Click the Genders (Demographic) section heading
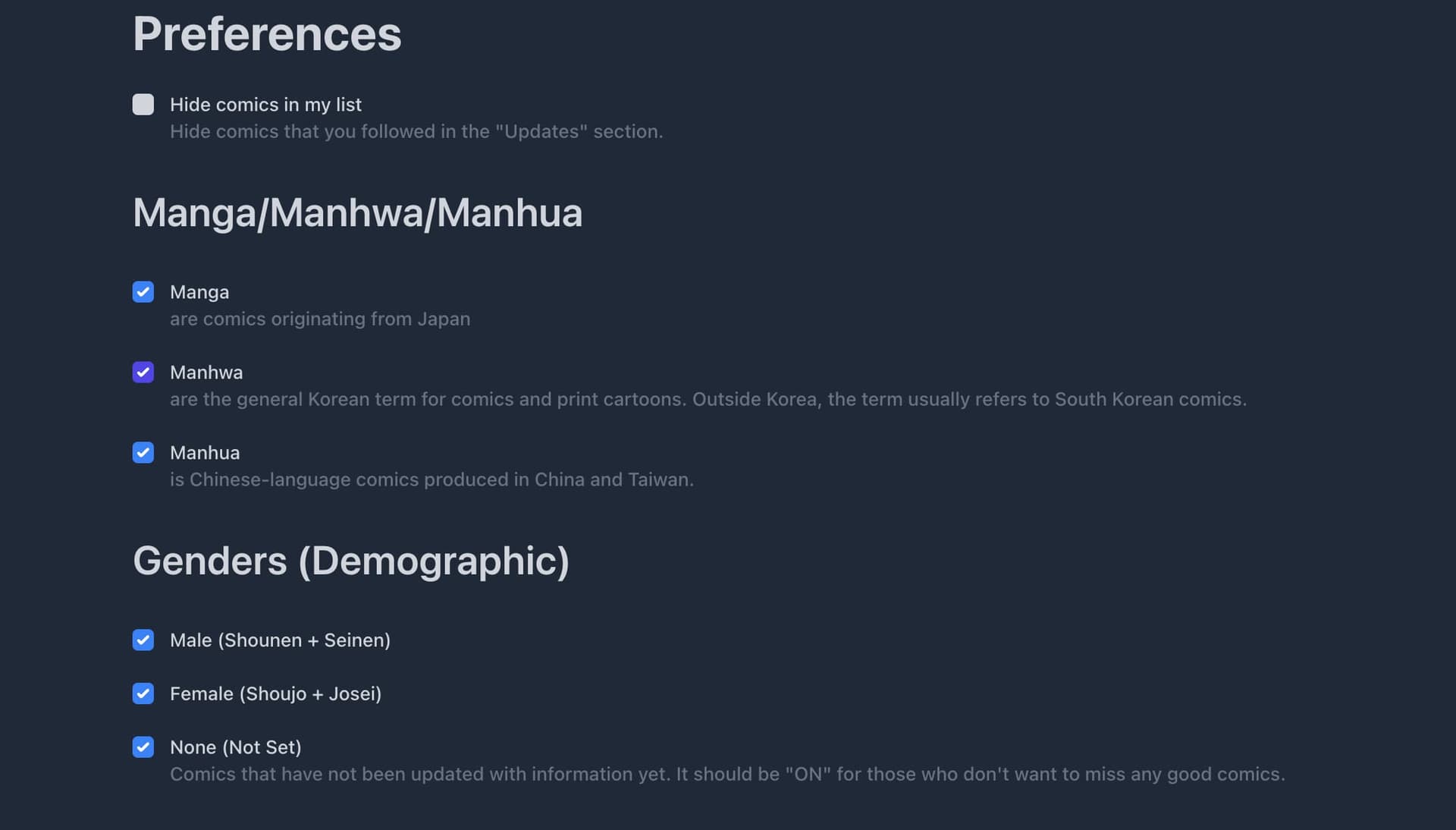Screen dimensions: 1456x830 coord(350,561)
